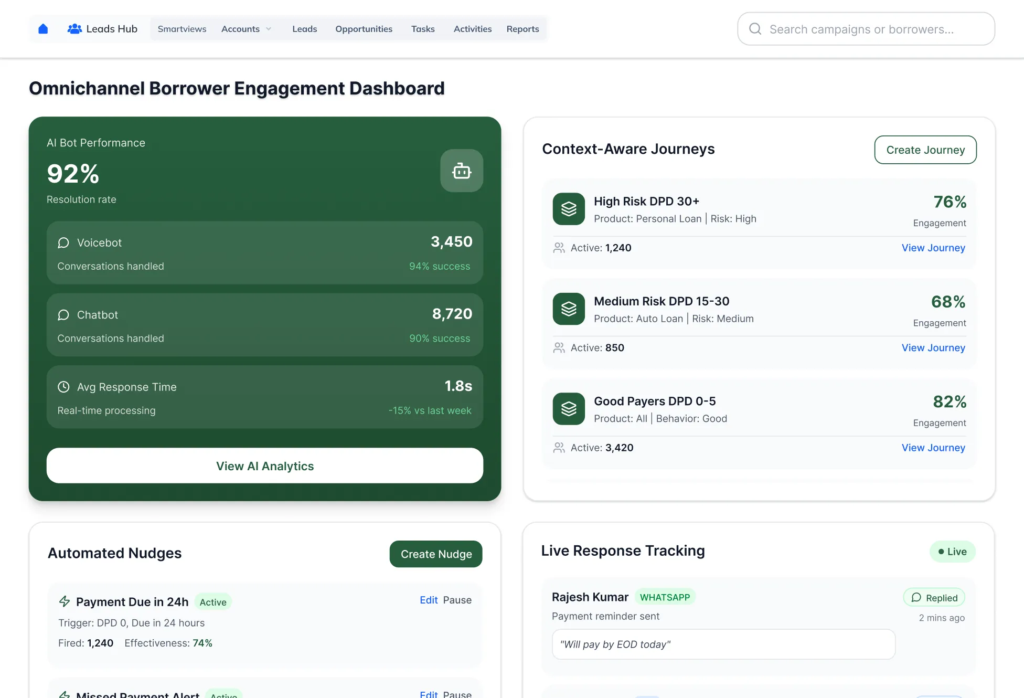Click the chat icon in Replied badge
1024x698 pixels.
(x=916, y=597)
